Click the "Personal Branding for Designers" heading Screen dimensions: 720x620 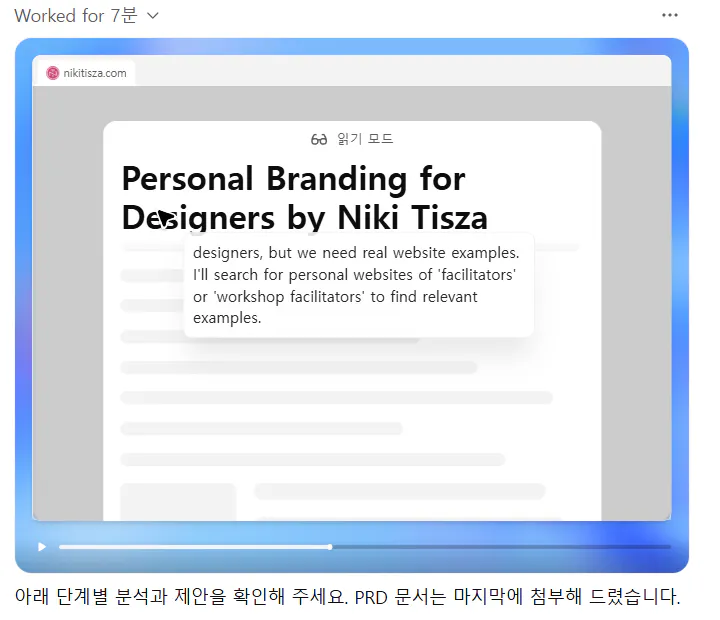click(304, 198)
